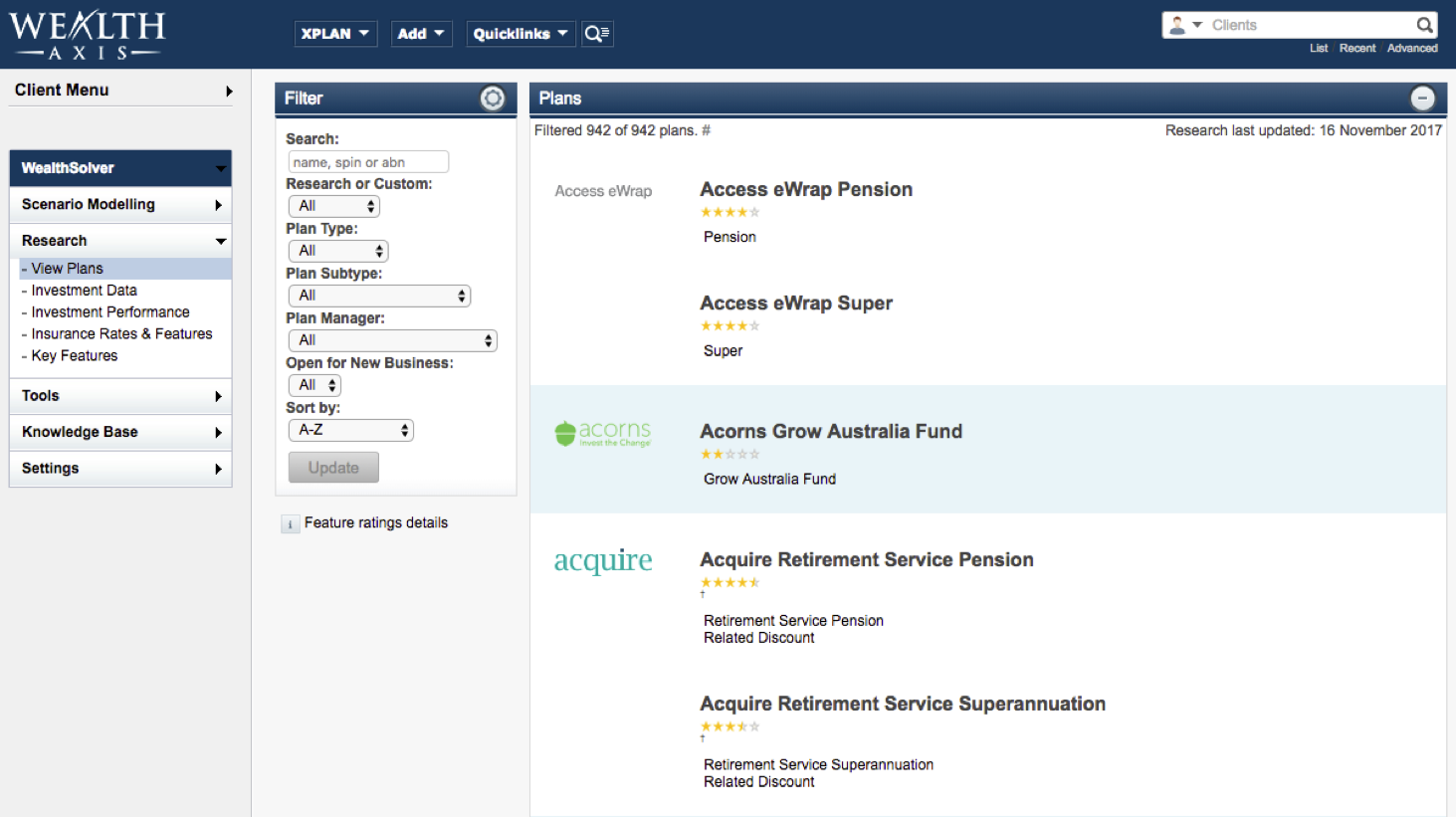1456x817 pixels.
Task: Open the Sort by A-Z dropdown
Action: tap(350, 430)
